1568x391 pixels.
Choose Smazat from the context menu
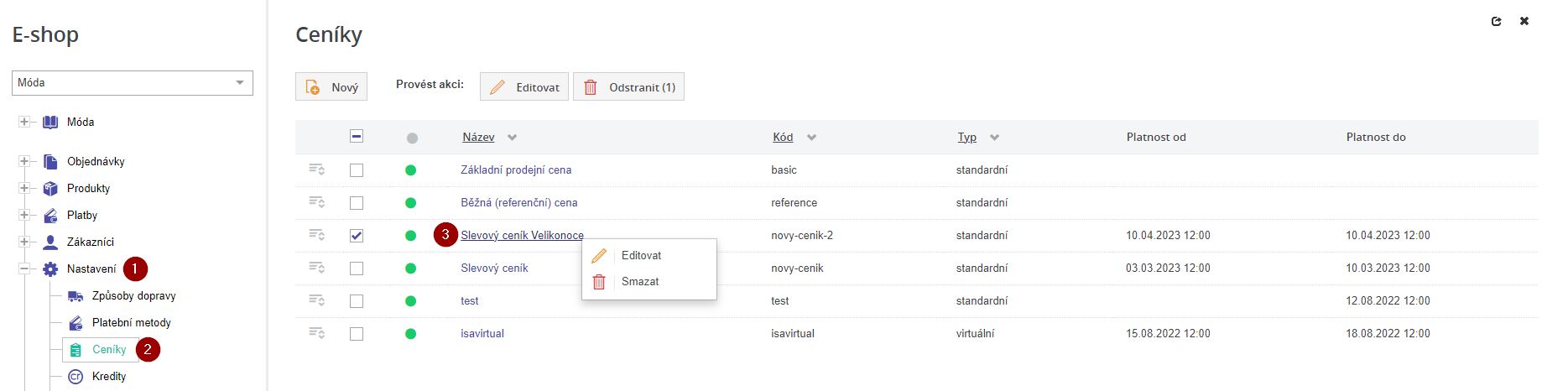[x=639, y=282]
